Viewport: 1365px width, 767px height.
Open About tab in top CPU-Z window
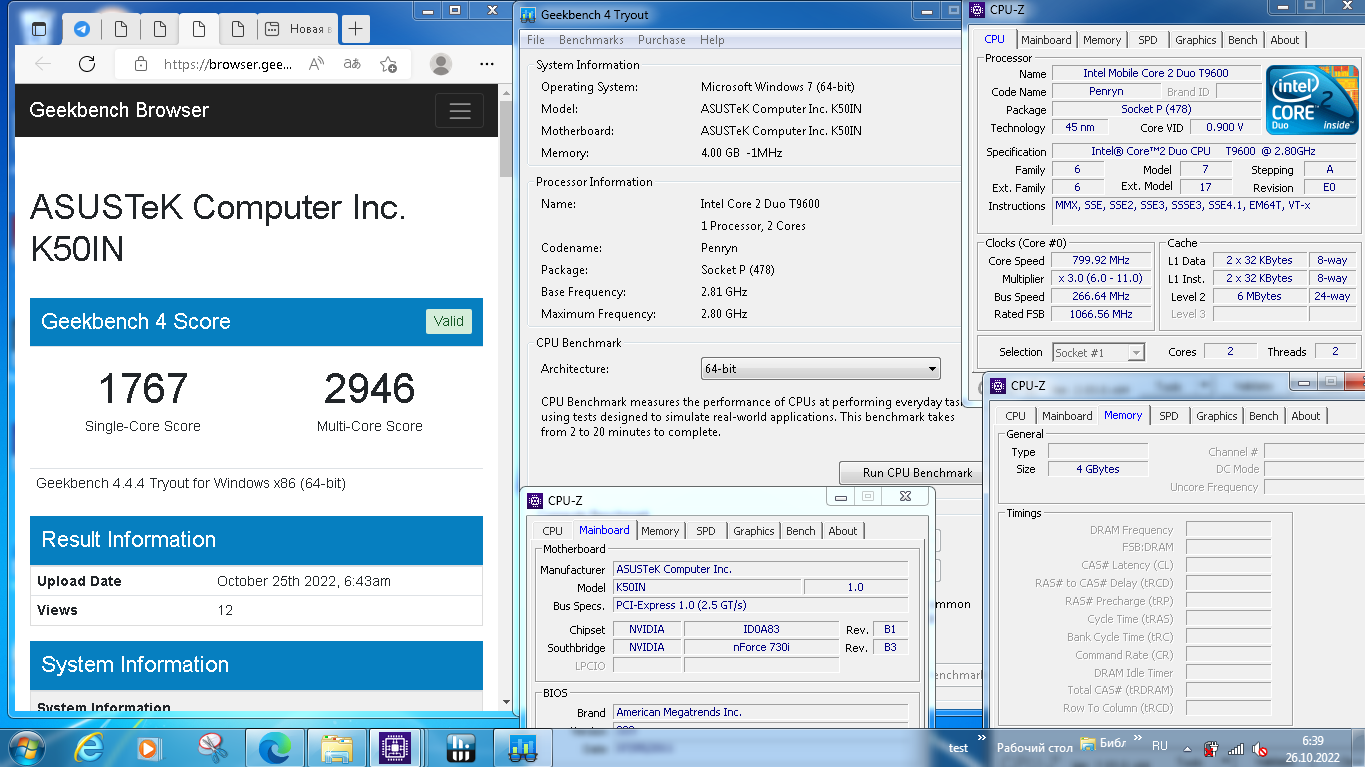1285,40
